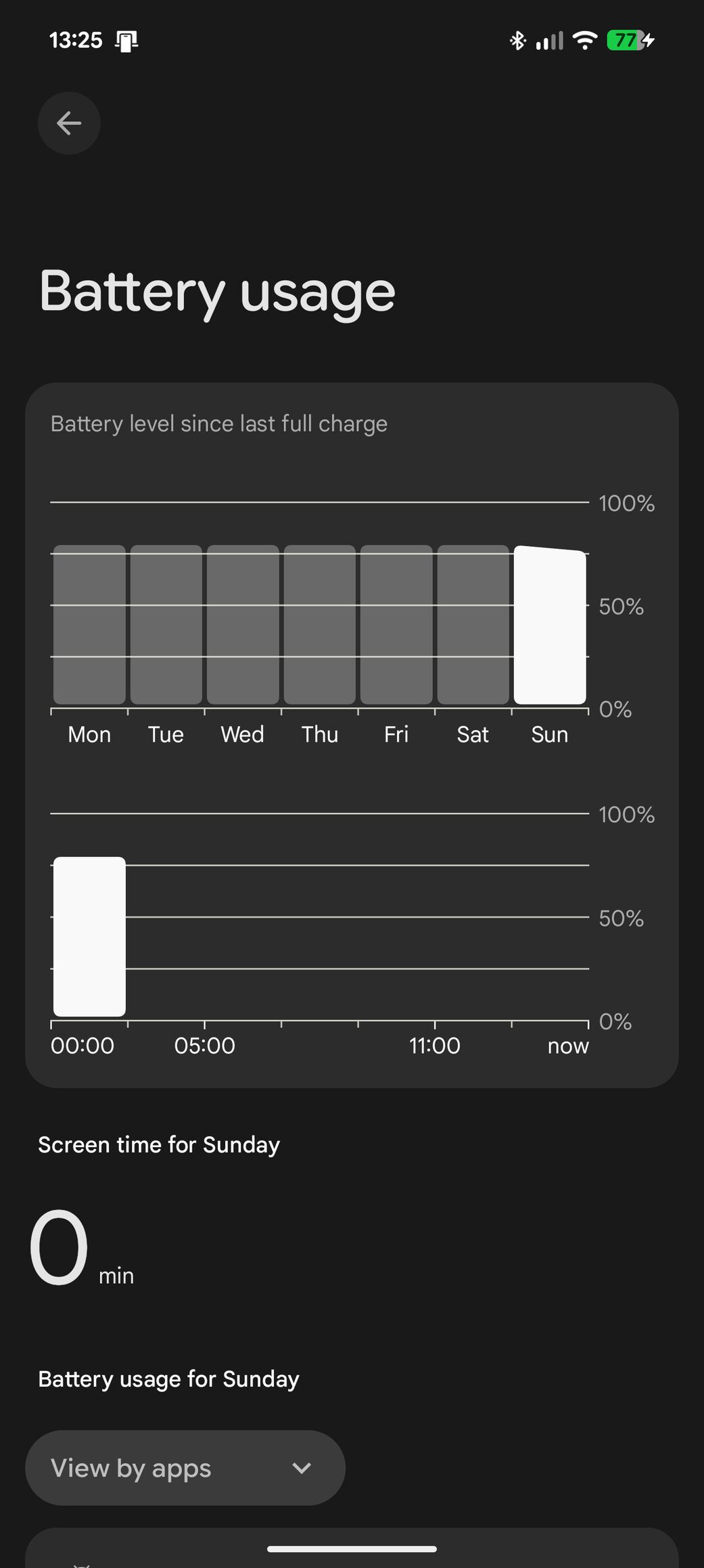Tap the Mon day label
This screenshot has height=1568, width=704.
pos(89,735)
